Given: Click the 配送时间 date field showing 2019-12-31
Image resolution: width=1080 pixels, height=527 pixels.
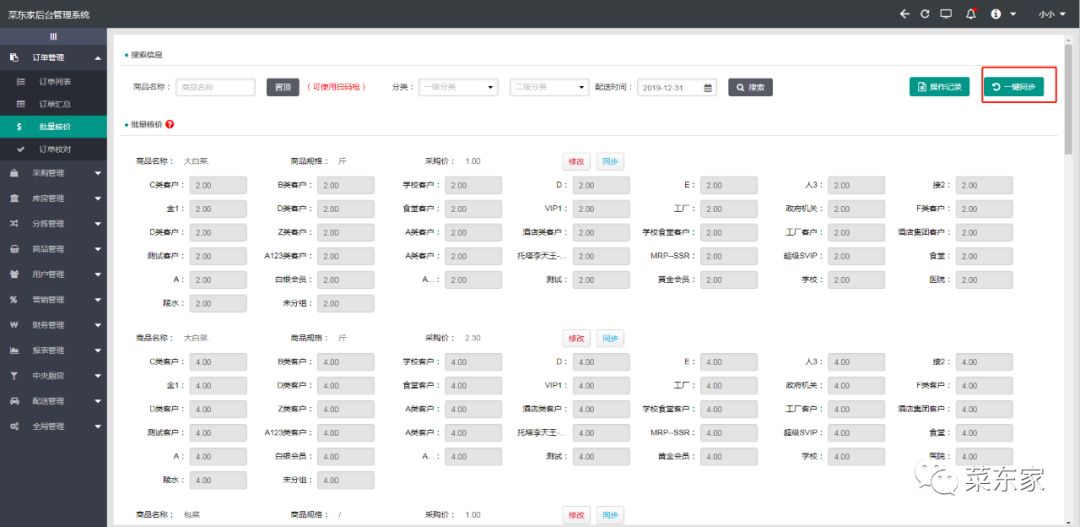Looking at the screenshot, I should coord(676,87).
